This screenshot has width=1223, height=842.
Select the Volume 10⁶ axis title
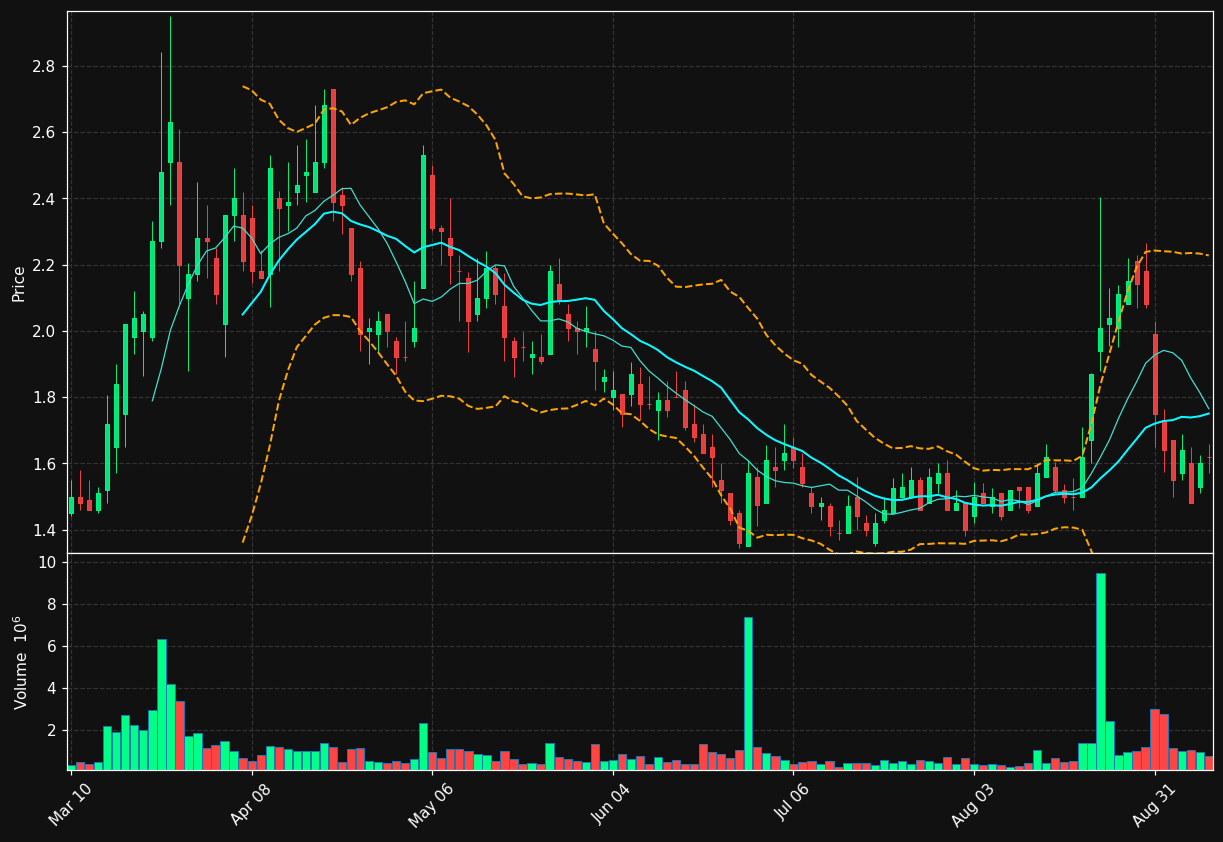19,662
